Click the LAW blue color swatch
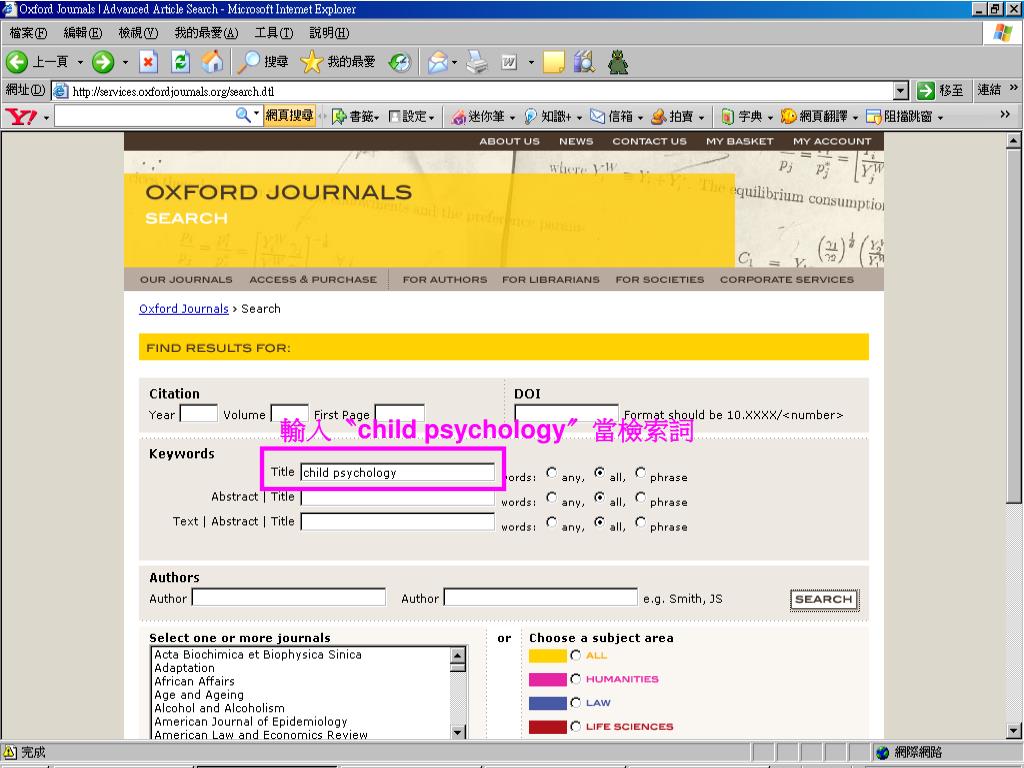The width and height of the screenshot is (1024, 768). pyautogui.click(x=547, y=703)
